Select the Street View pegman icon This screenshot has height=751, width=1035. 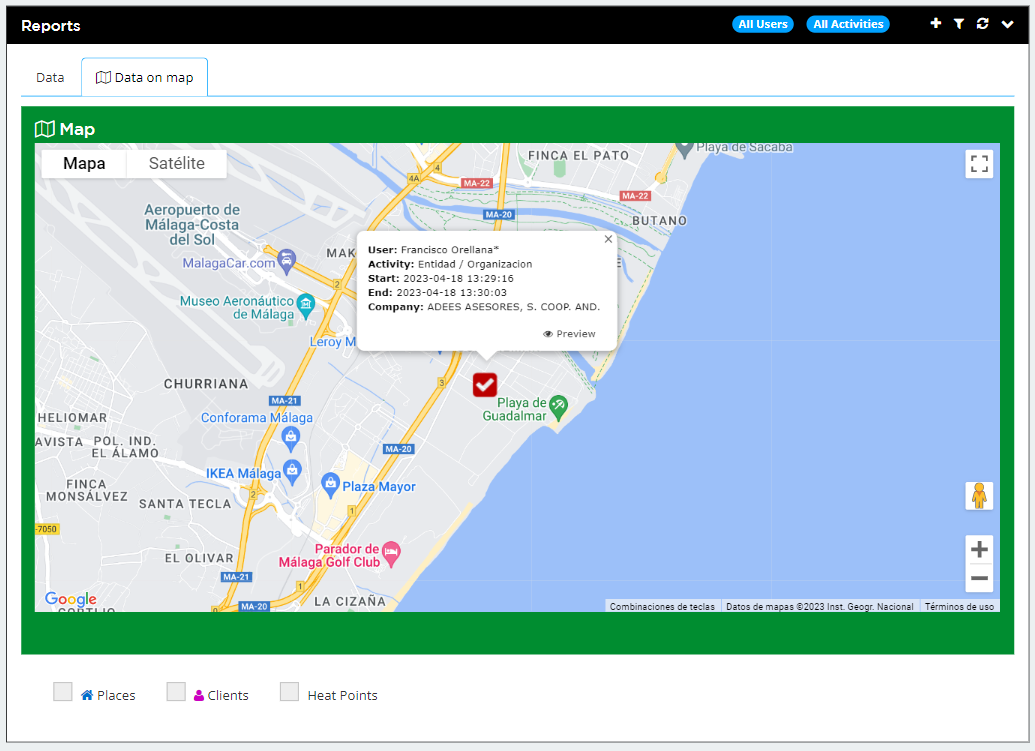(979, 496)
